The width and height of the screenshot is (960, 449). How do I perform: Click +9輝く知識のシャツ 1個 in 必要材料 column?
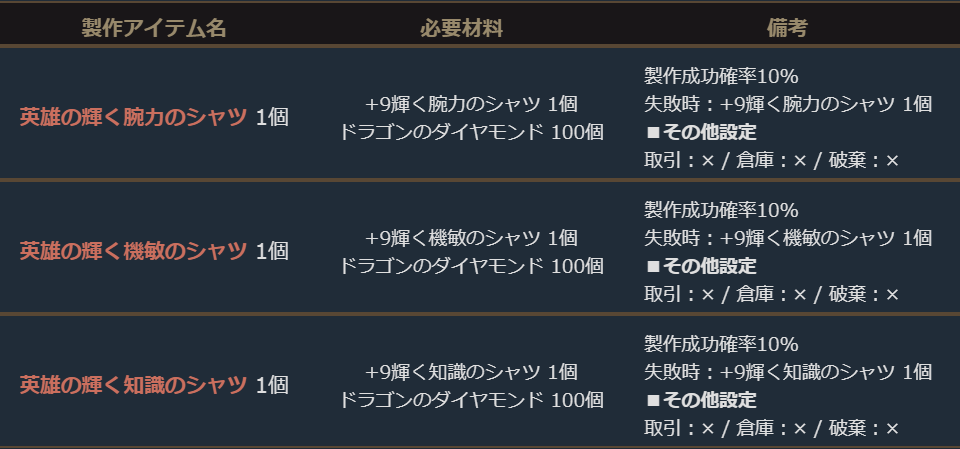(x=471, y=372)
